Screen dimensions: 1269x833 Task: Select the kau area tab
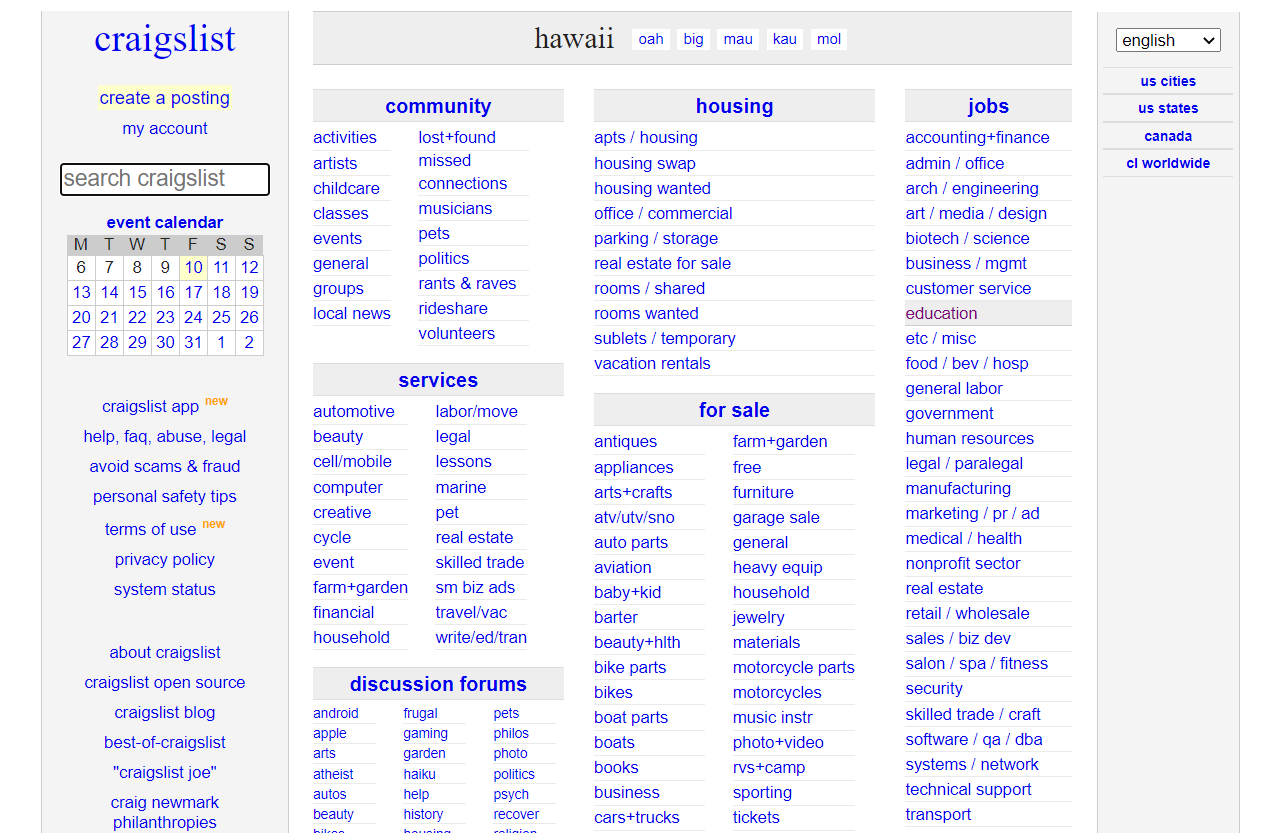(x=785, y=39)
